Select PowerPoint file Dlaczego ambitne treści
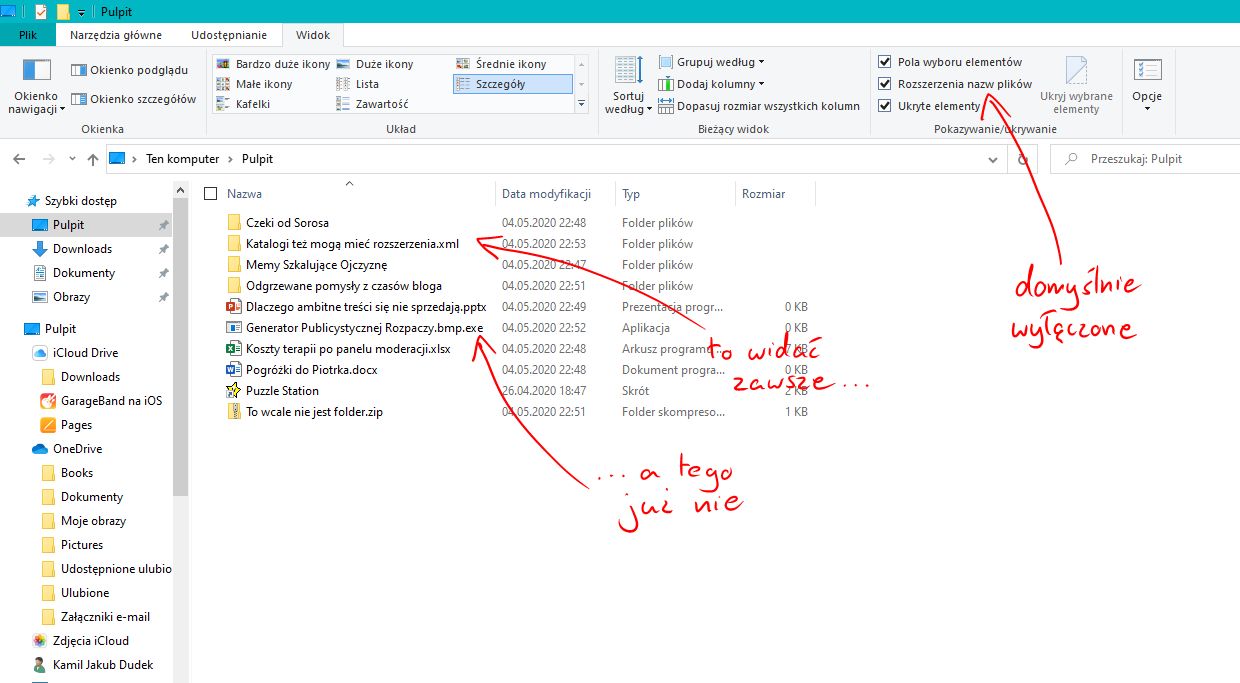Viewport: 1240px width, 683px height. pos(366,307)
